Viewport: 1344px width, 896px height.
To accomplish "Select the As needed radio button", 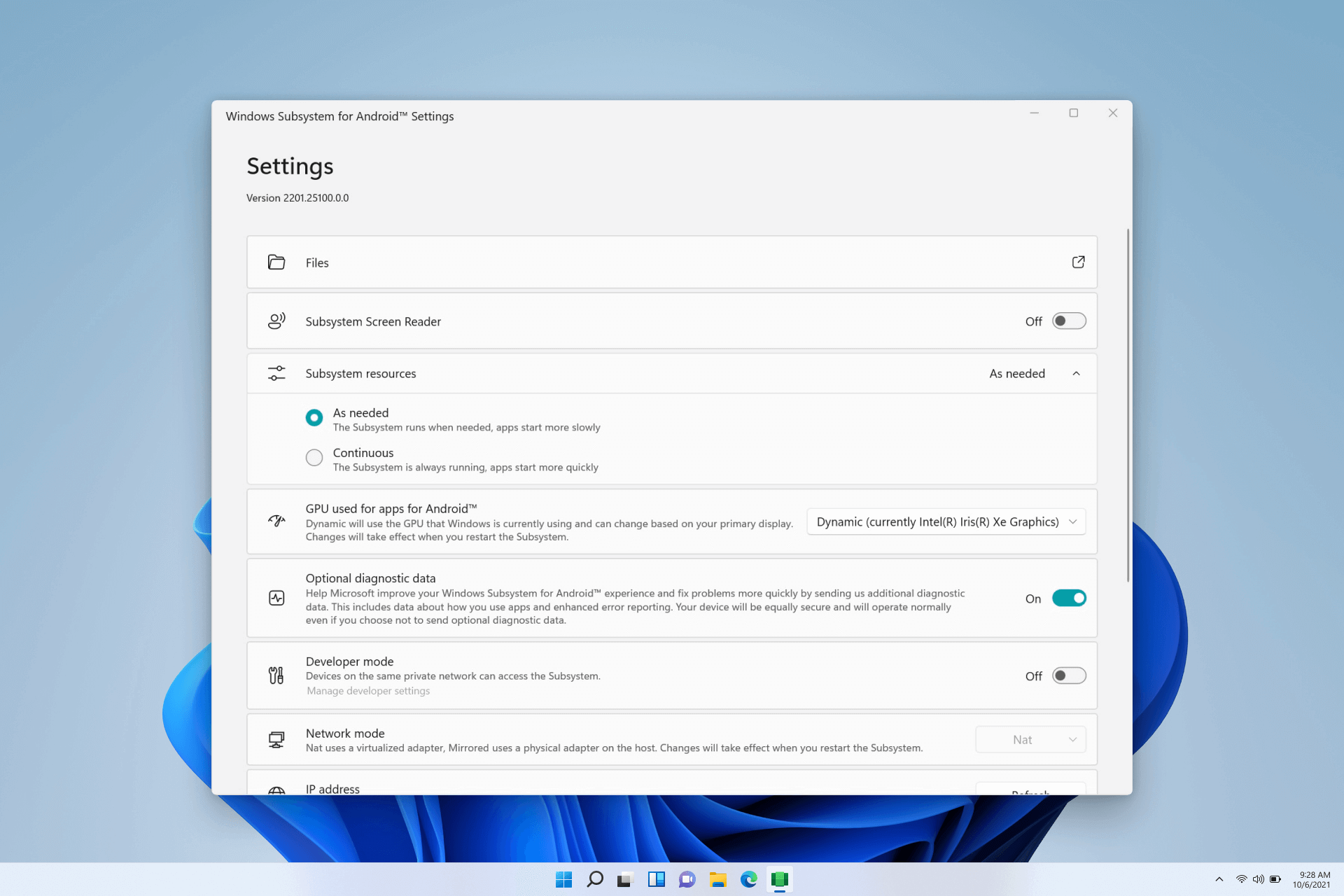I will coord(314,418).
